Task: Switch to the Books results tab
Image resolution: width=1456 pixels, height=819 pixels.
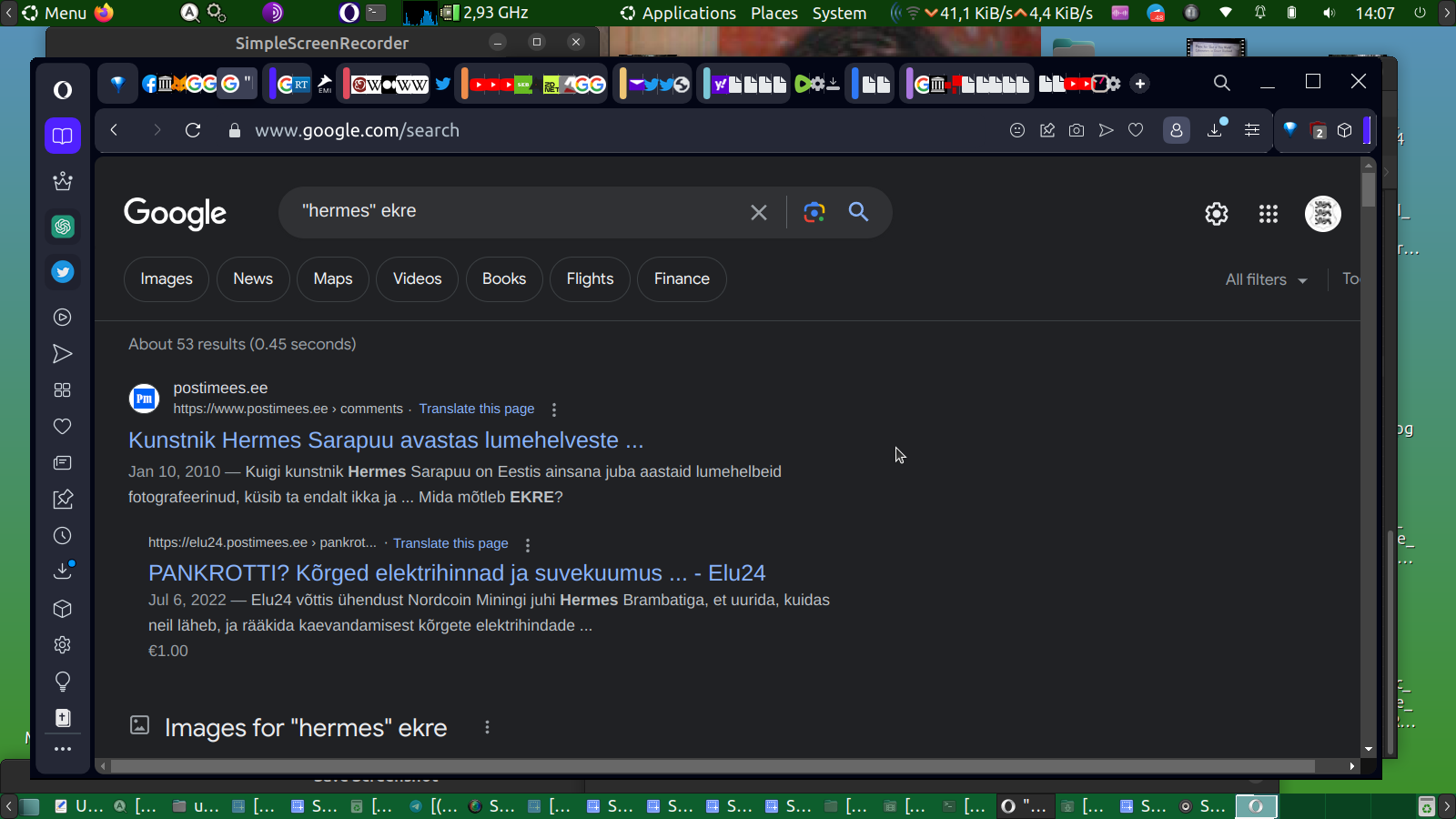Action: [x=504, y=278]
